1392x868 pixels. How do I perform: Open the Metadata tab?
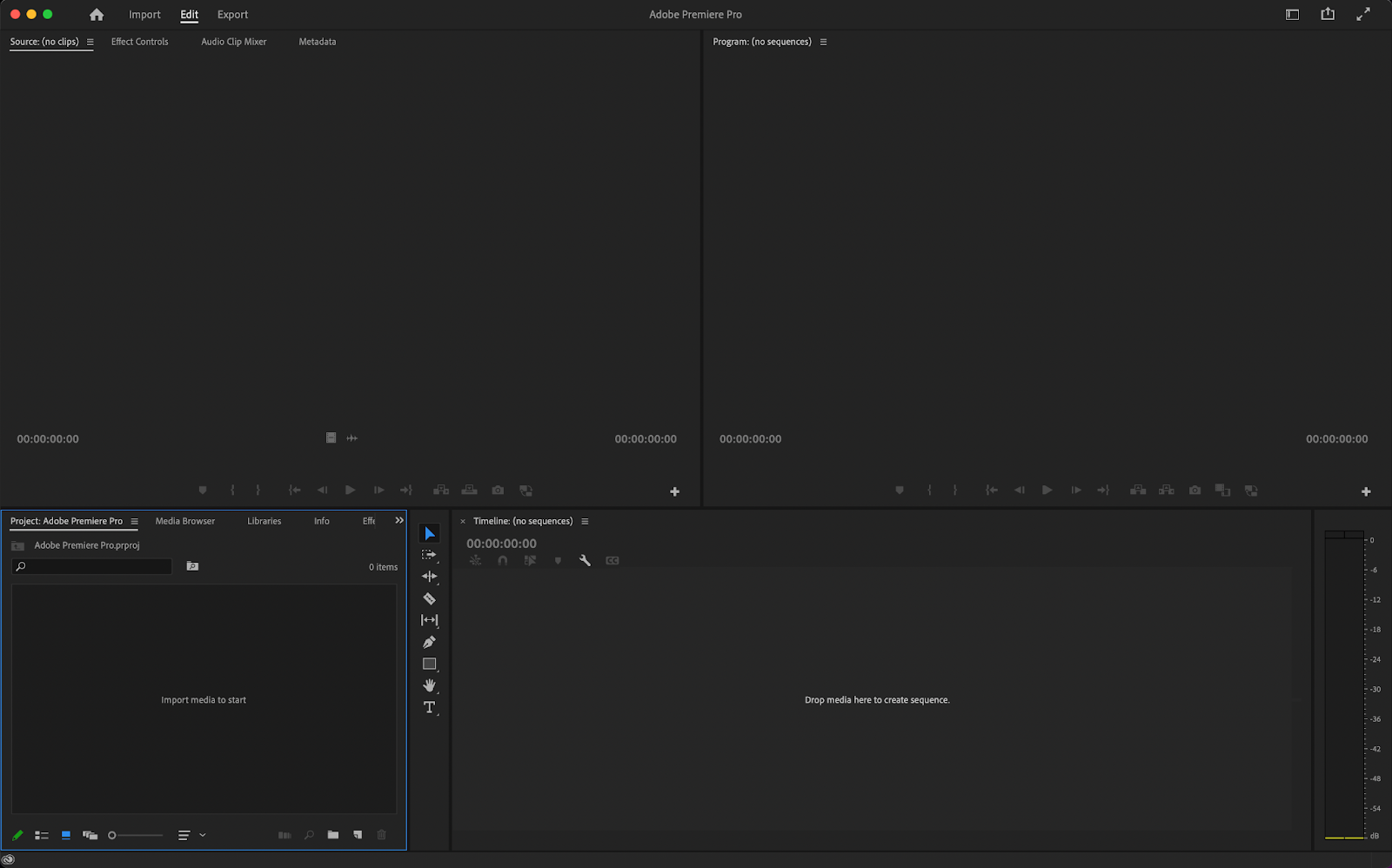(318, 42)
